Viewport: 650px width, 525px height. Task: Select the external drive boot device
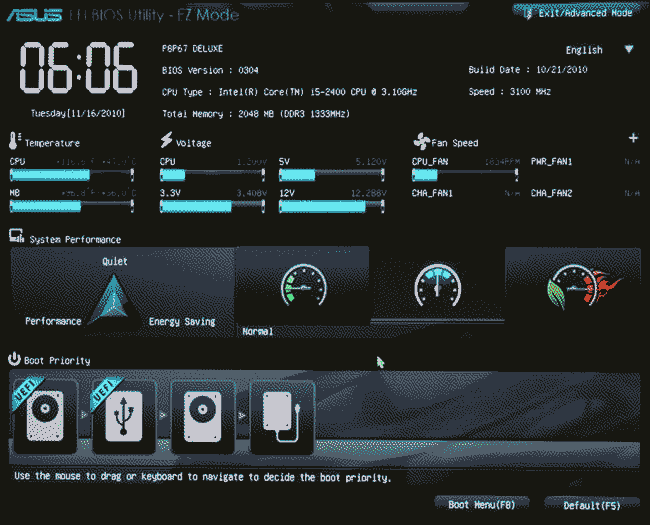click(281, 416)
